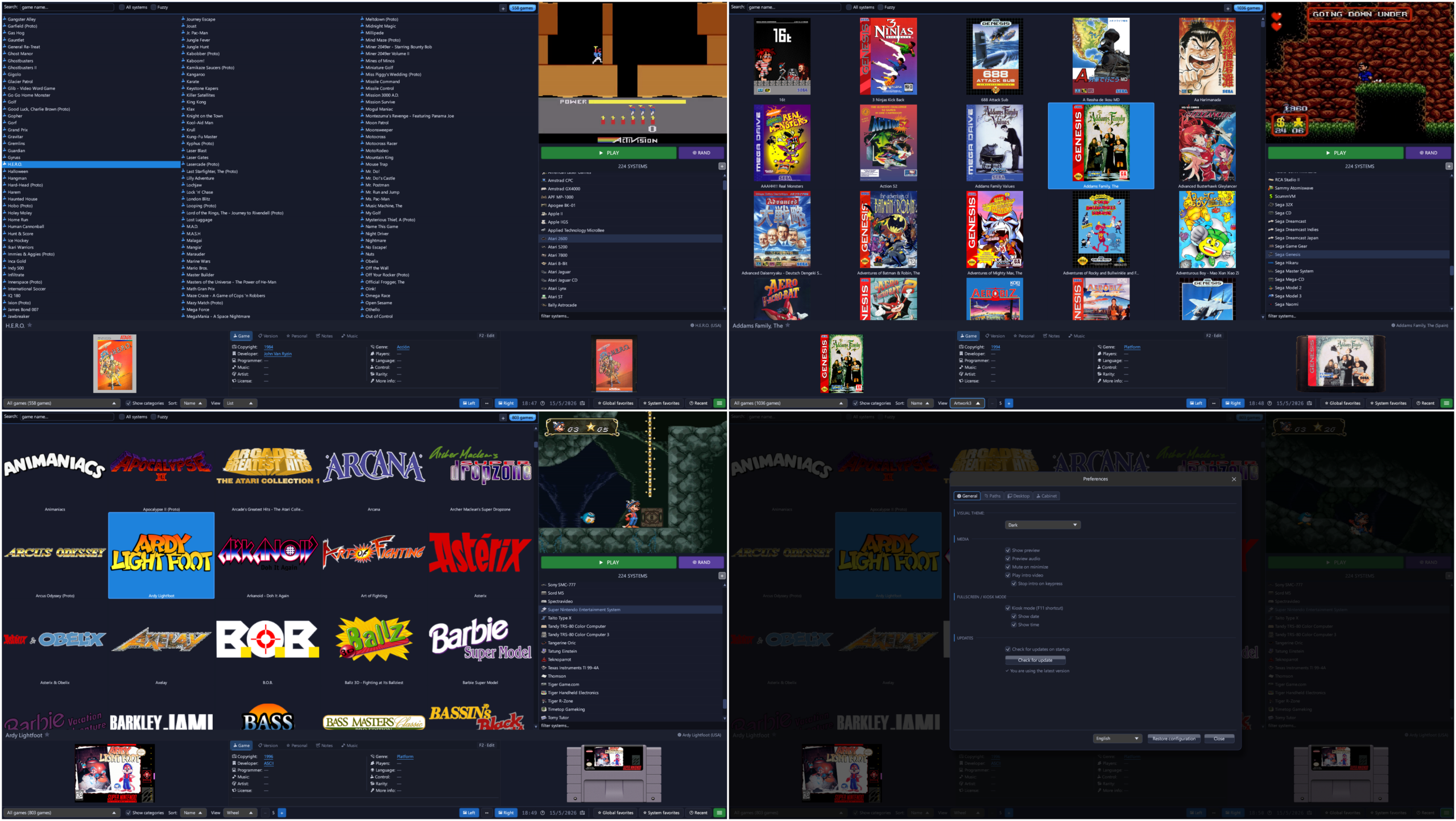The image size is (1456, 821).
Task: Increase artwork size with plus, Addams Family window
Action: tap(1008, 403)
